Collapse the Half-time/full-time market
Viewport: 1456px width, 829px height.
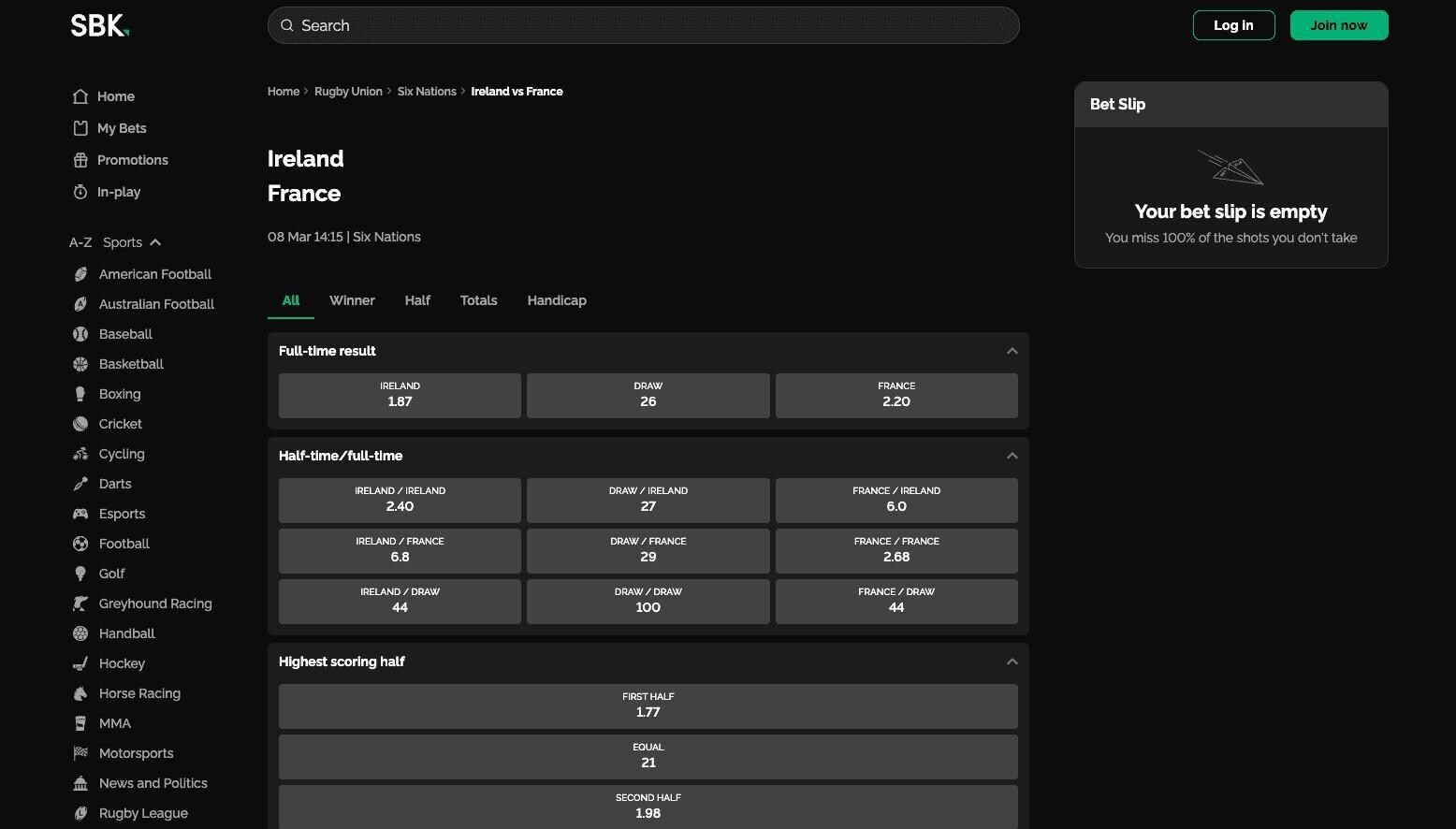[1012, 456]
